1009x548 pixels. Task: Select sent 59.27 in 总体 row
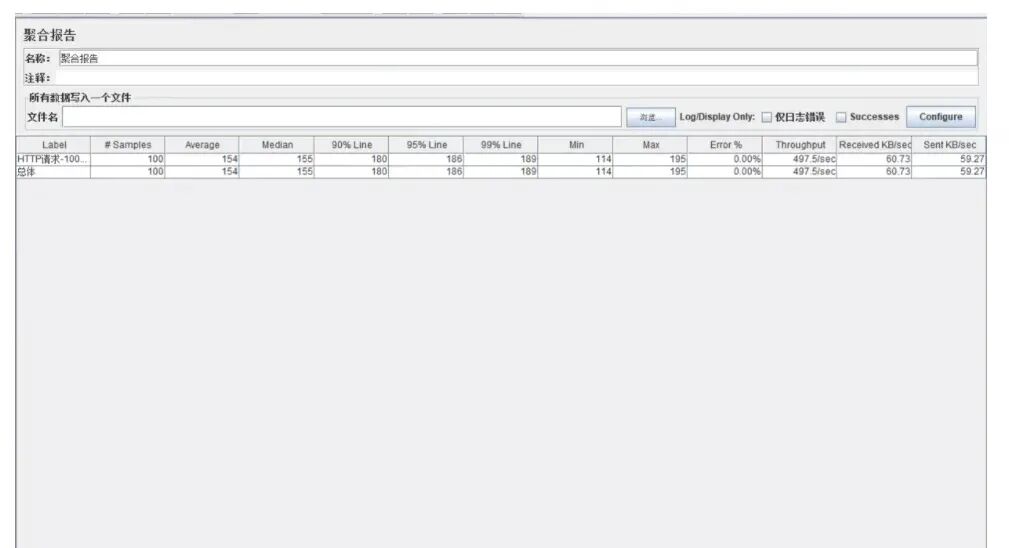[x=949, y=172]
